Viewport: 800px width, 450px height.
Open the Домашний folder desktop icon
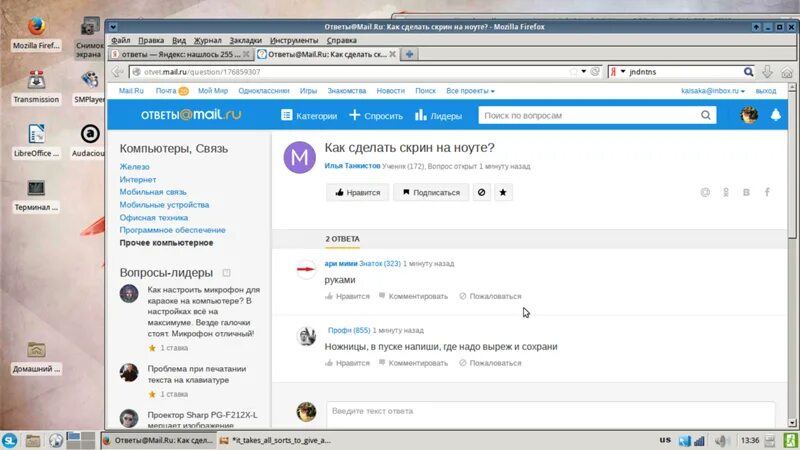[x=36, y=357]
